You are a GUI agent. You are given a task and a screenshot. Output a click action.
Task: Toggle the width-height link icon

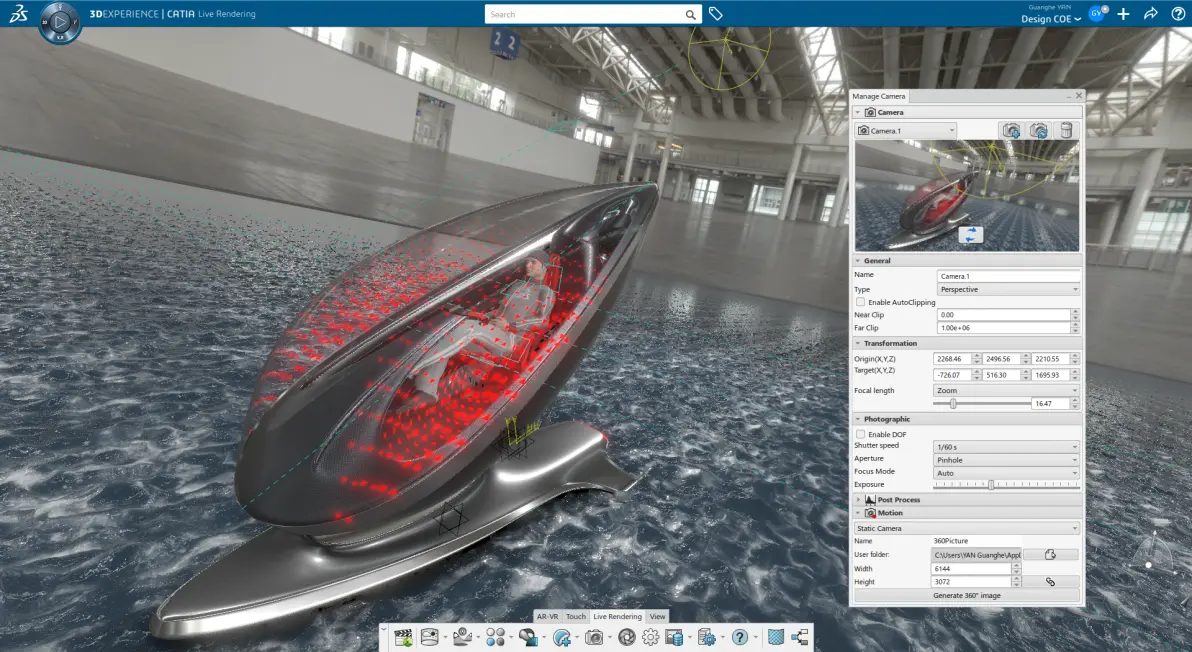coord(1051,582)
